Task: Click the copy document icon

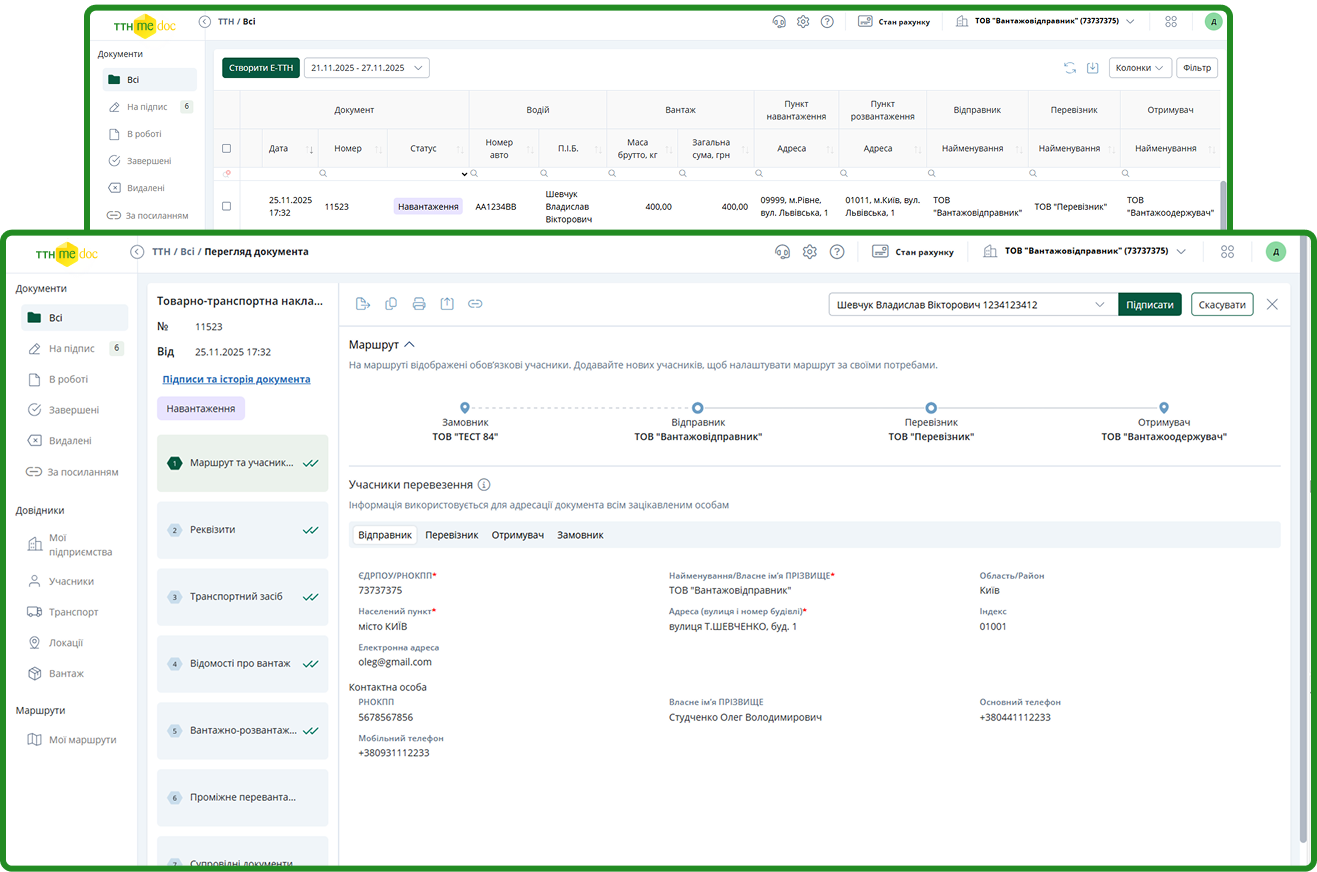Action: point(391,304)
